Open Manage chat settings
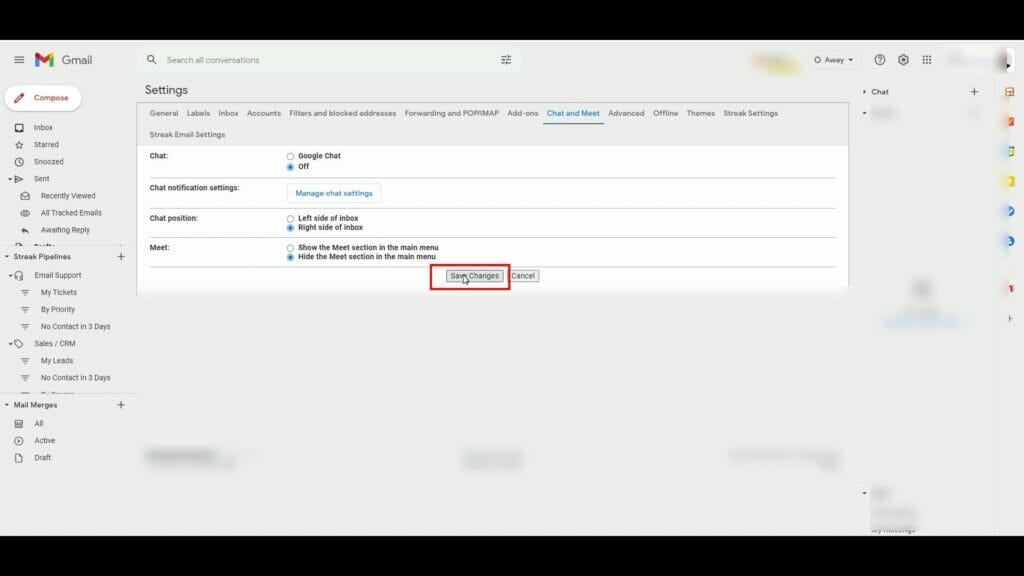 (x=334, y=192)
